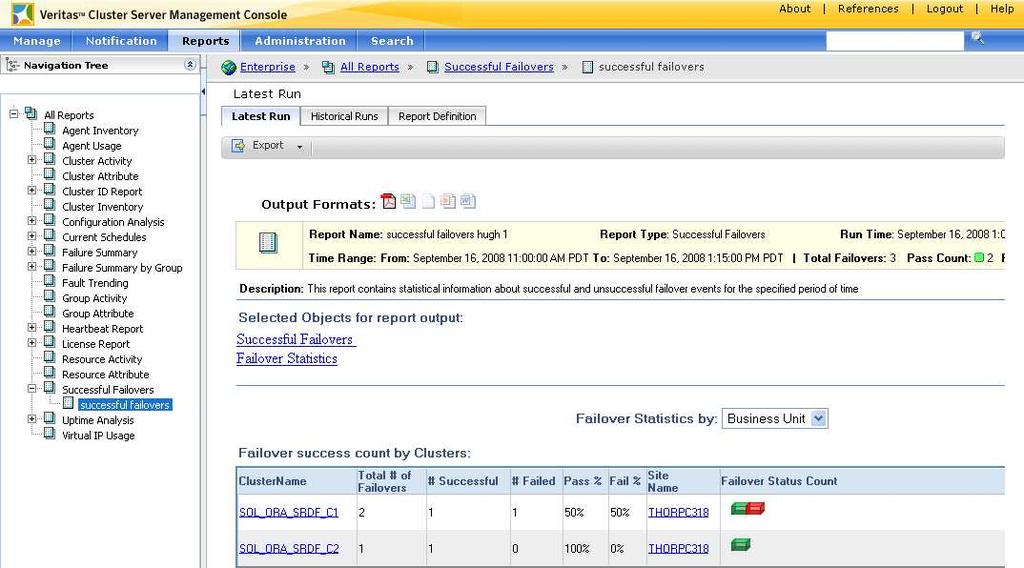Open the SOL_ORA_SRDF_C1 cluster link

point(289,513)
